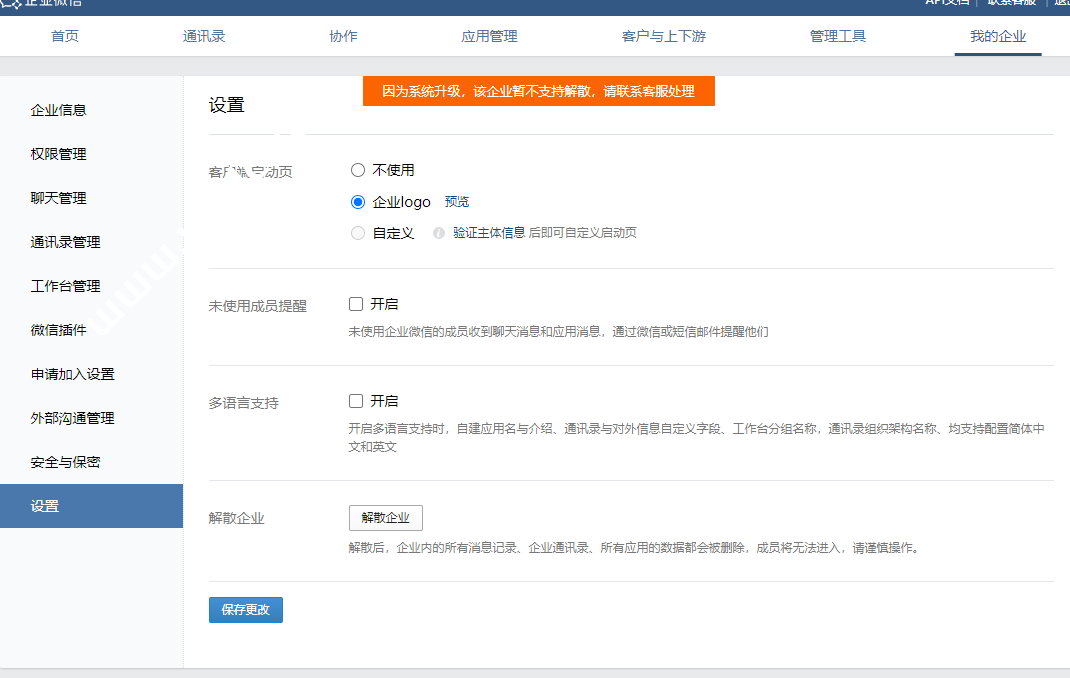This screenshot has height=678, width=1070.
Task: Open the 验证主体信息 link
Action: [488, 233]
